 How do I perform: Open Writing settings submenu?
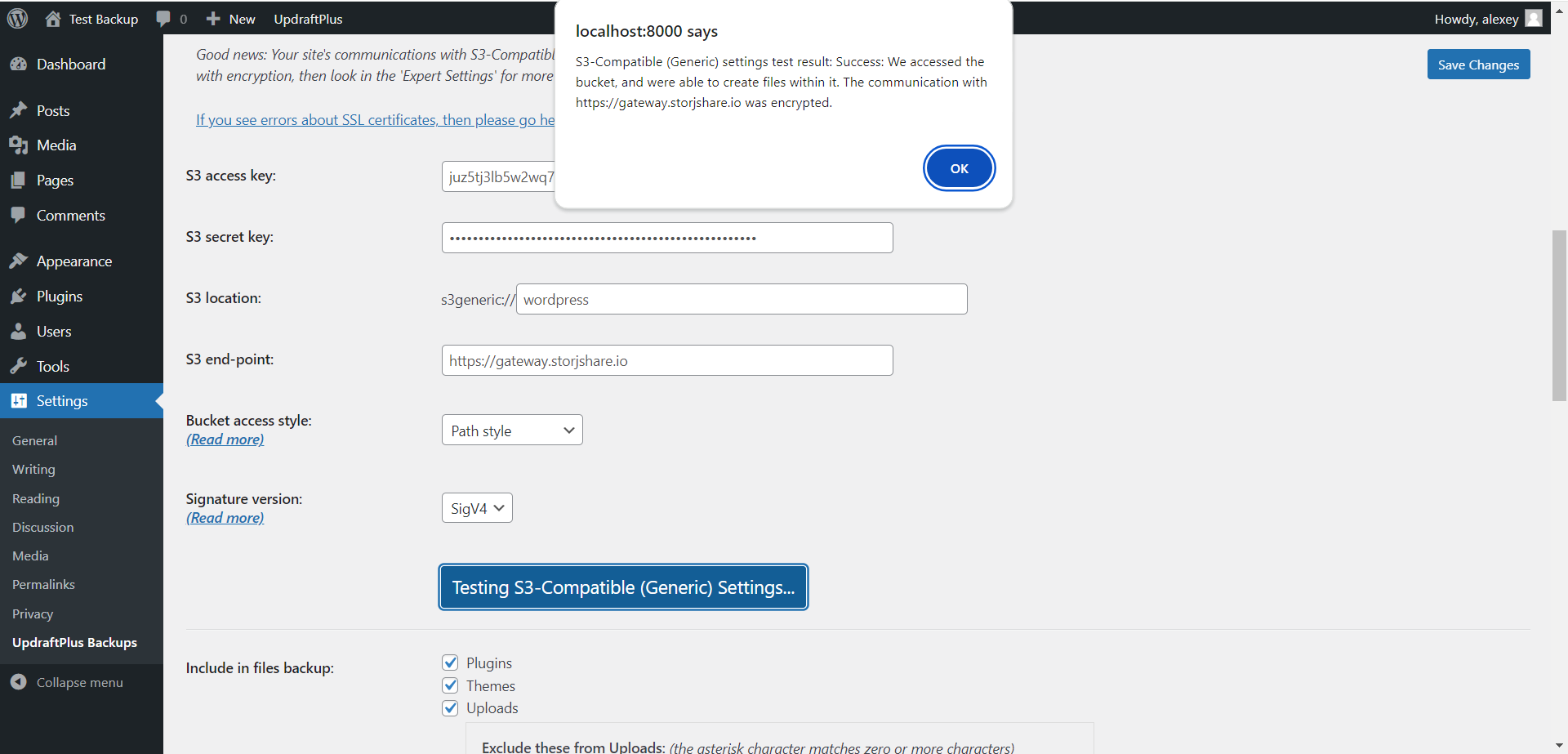33,470
